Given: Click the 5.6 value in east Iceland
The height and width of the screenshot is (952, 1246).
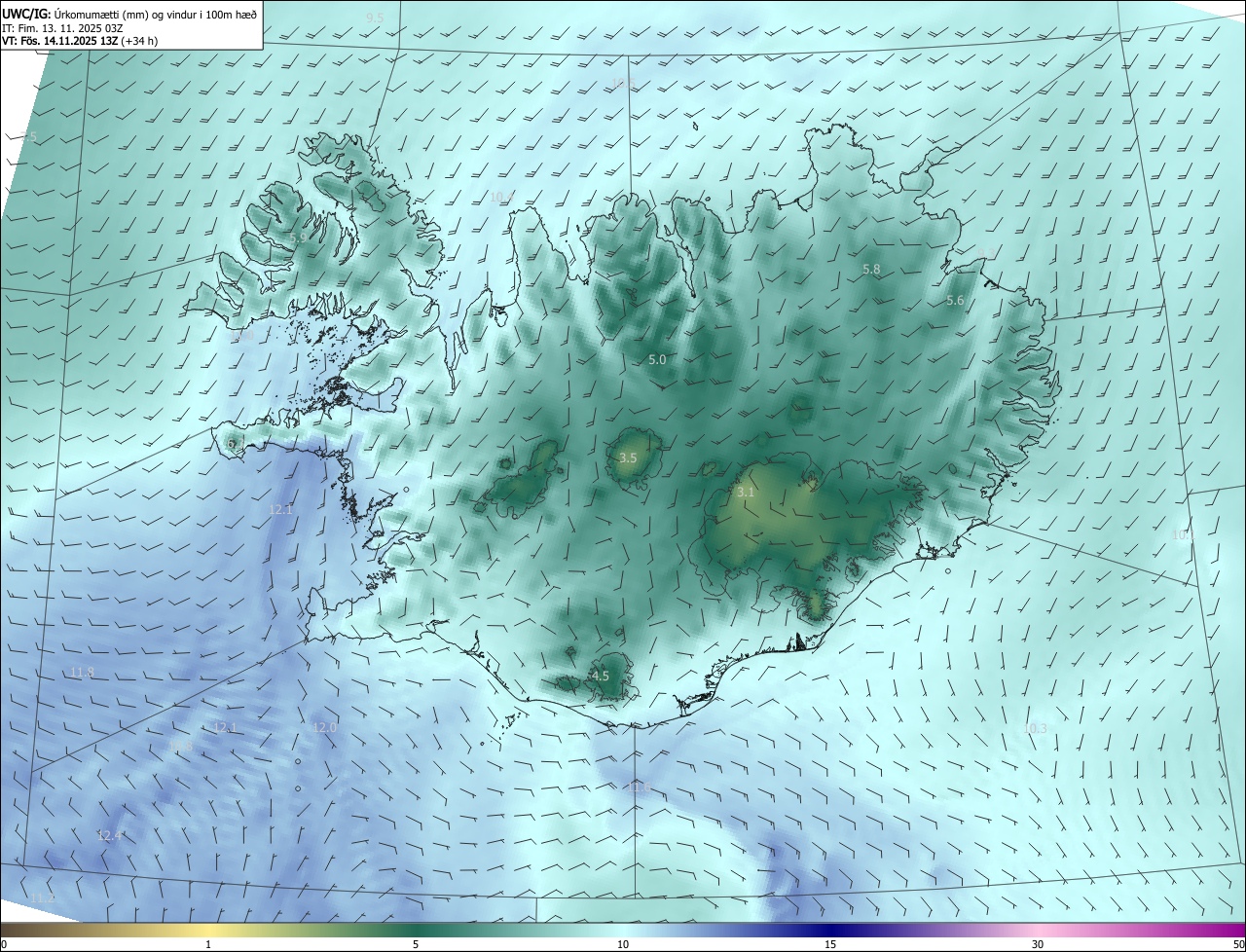Looking at the screenshot, I should click(955, 301).
